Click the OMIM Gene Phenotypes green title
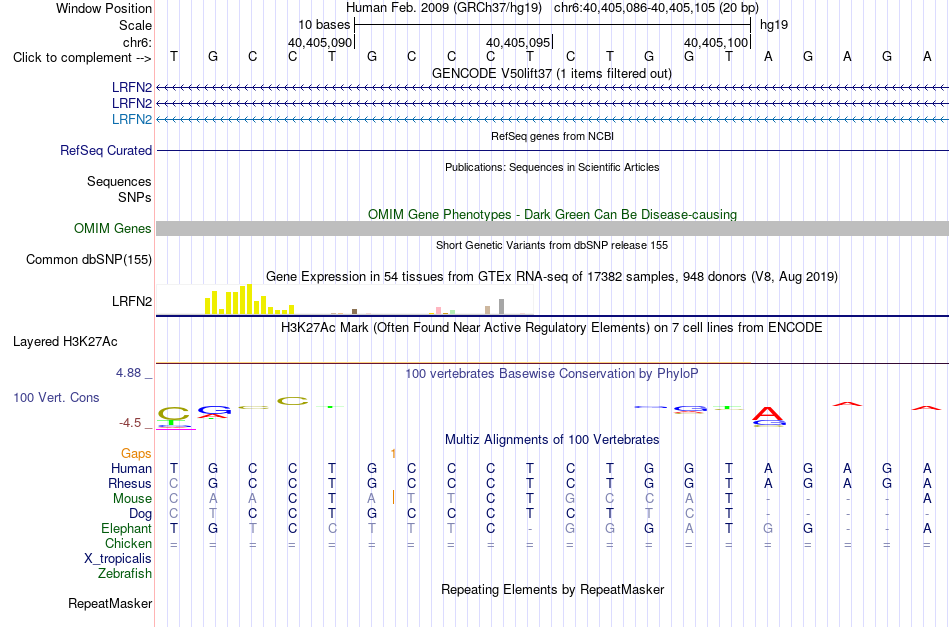 coord(553,214)
